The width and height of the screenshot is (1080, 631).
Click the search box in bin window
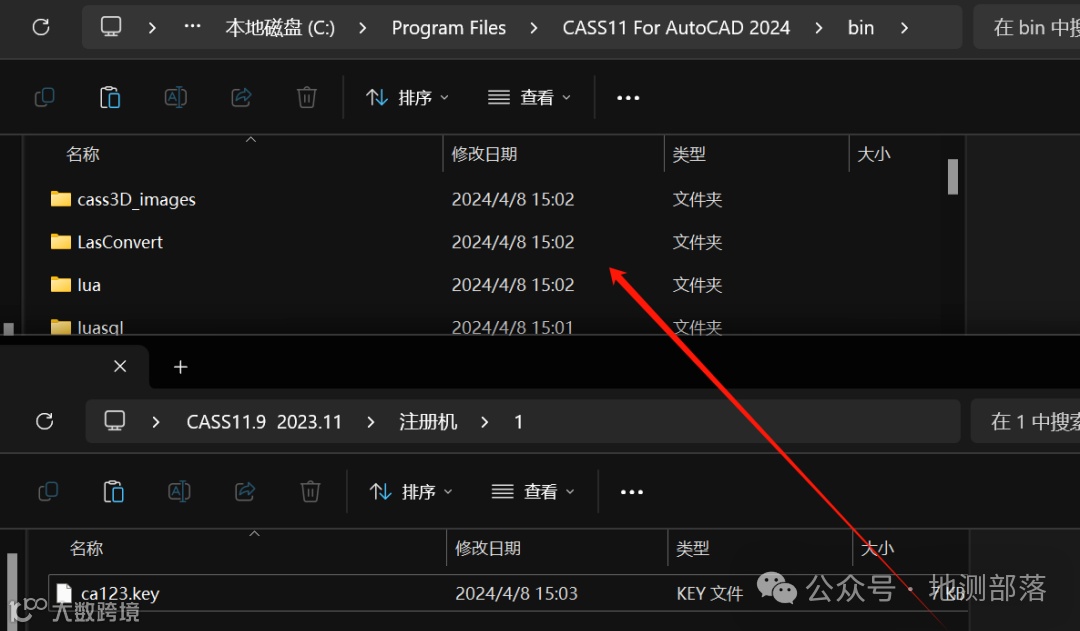coord(1026,27)
